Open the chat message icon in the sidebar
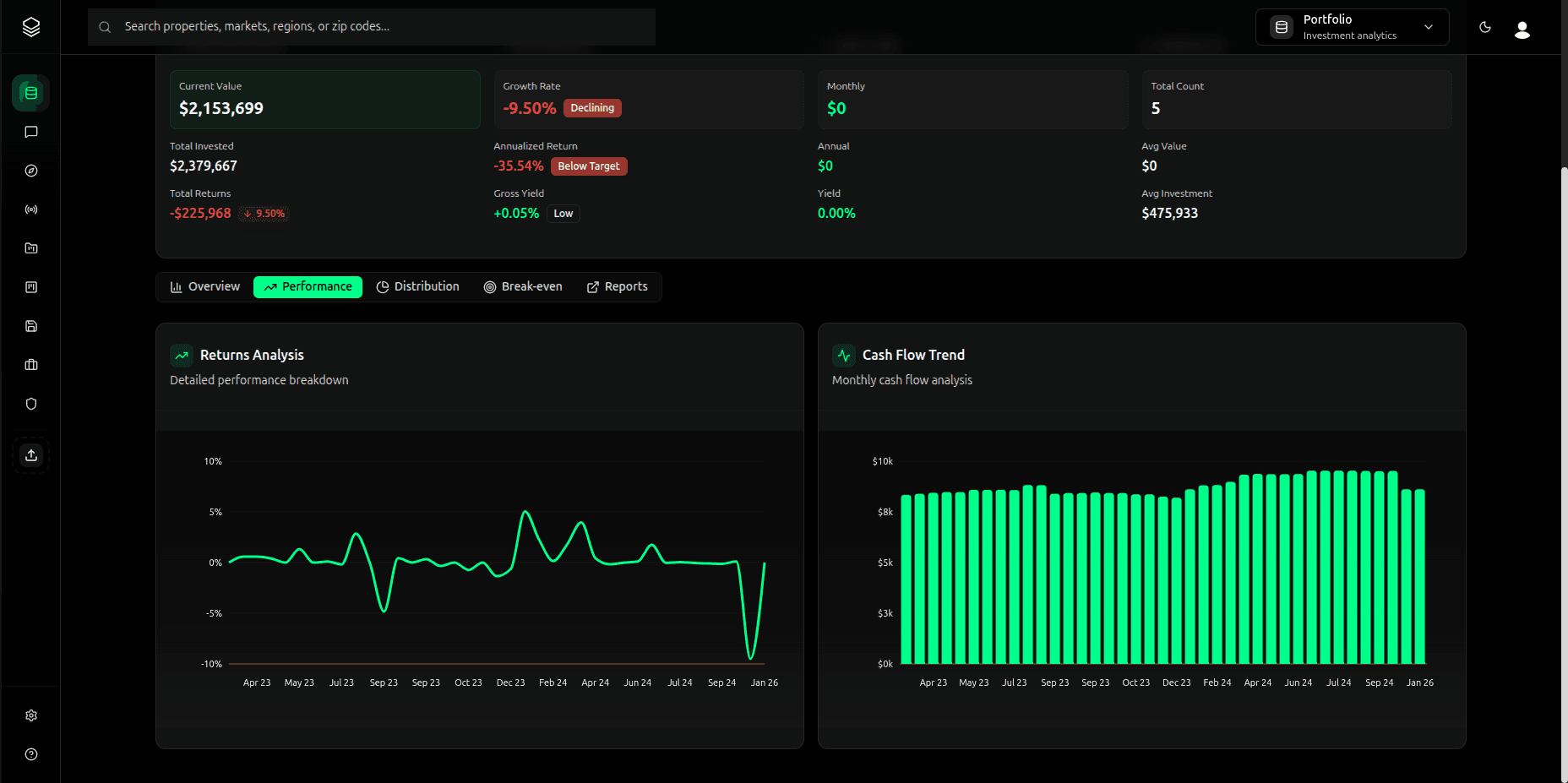Screen dimensions: 1568x783 click(x=31, y=132)
